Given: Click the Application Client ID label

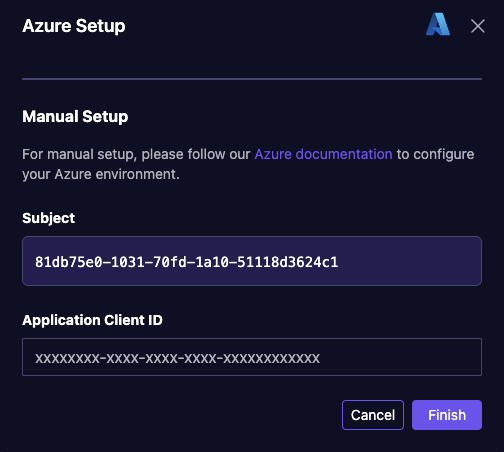Looking at the screenshot, I should [92, 320].
